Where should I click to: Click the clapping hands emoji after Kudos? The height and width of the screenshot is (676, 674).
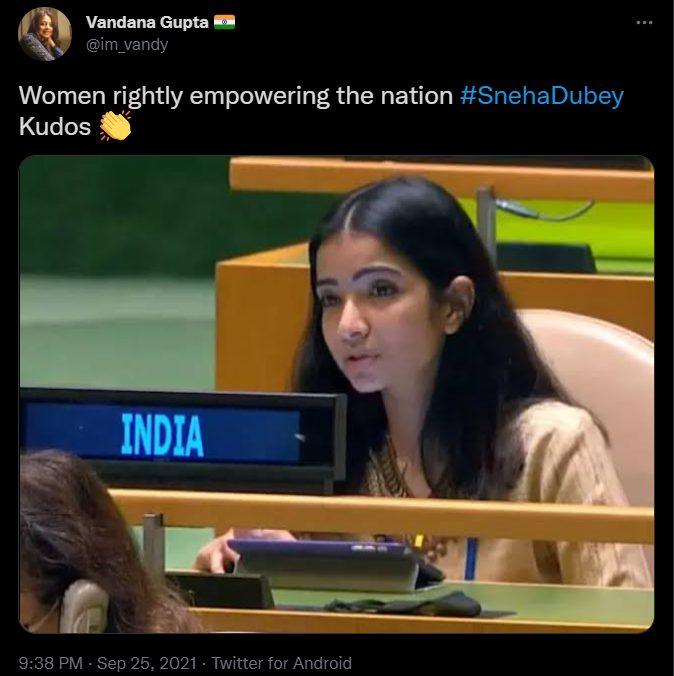(116, 126)
